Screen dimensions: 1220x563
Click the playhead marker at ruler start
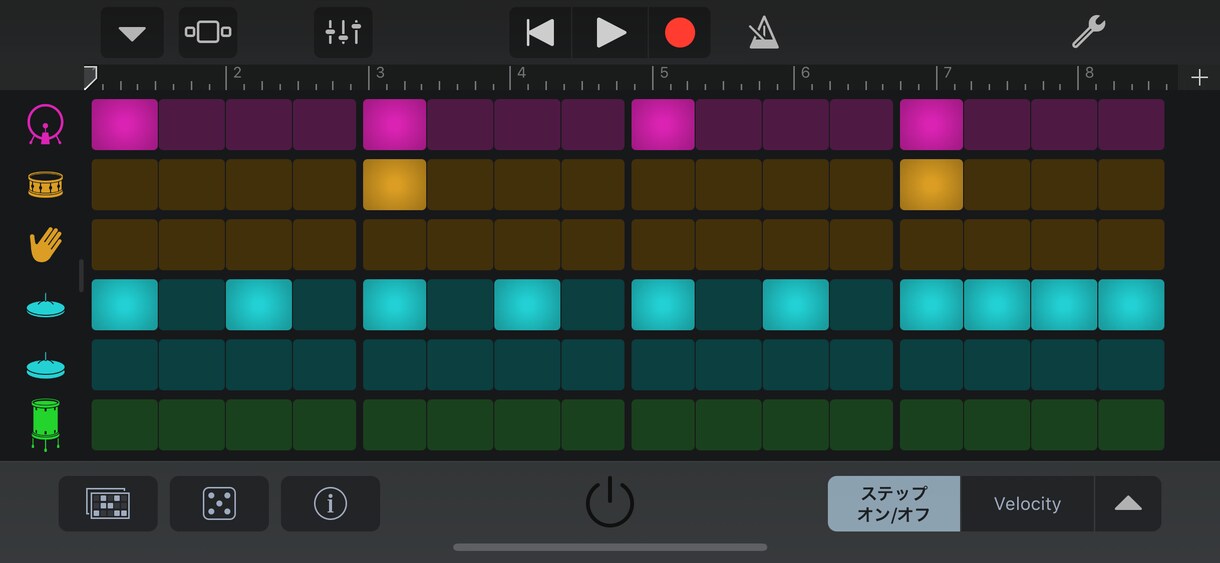pyautogui.click(x=90, y=76)
